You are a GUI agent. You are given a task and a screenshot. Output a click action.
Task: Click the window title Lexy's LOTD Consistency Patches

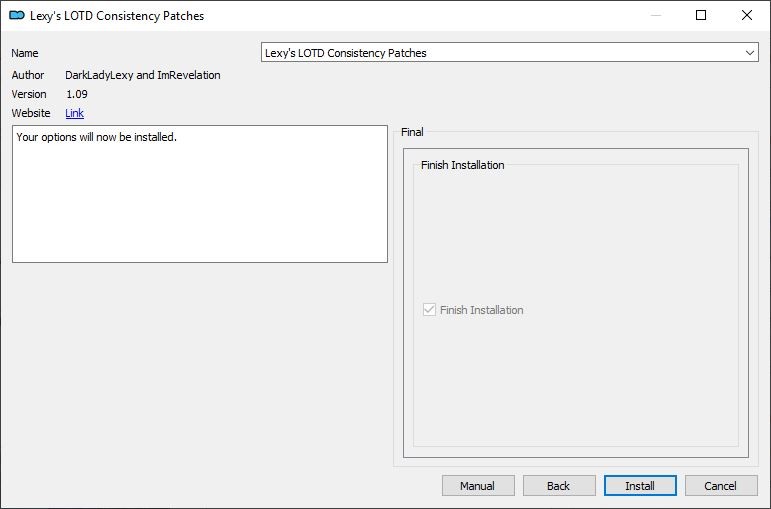click(117, 16)
